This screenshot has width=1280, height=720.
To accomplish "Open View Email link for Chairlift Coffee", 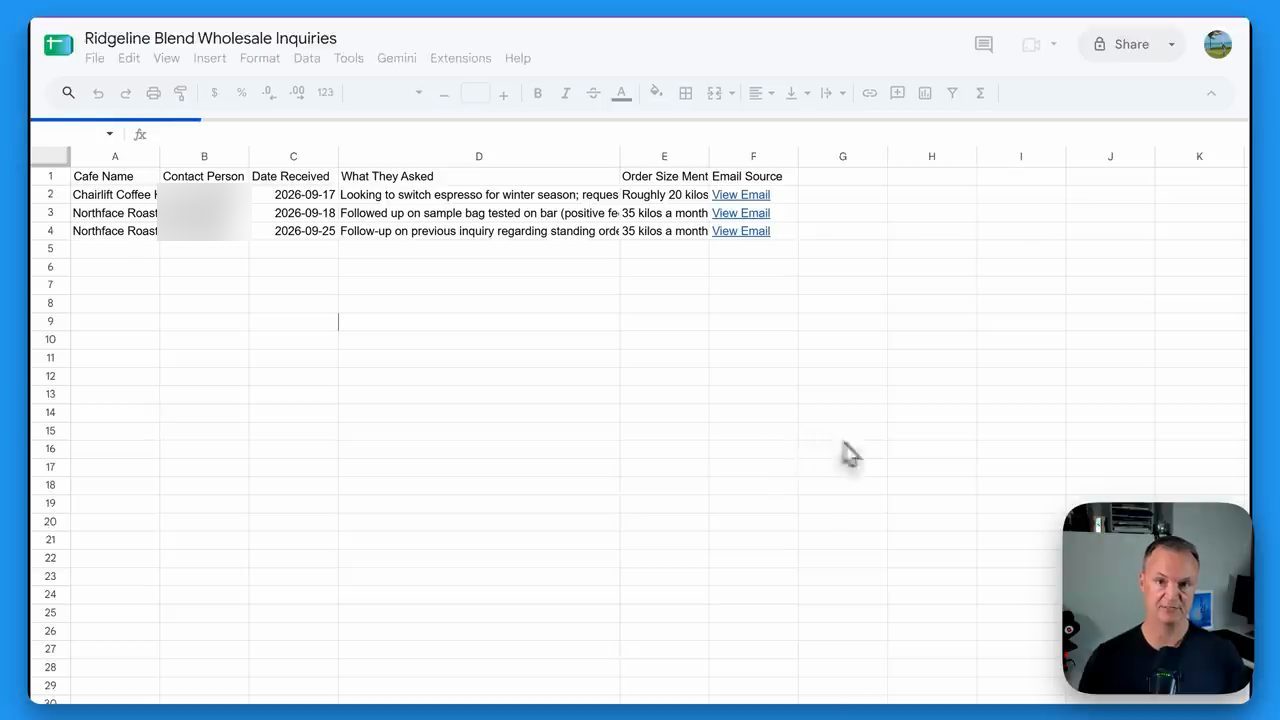I will 741,195.
